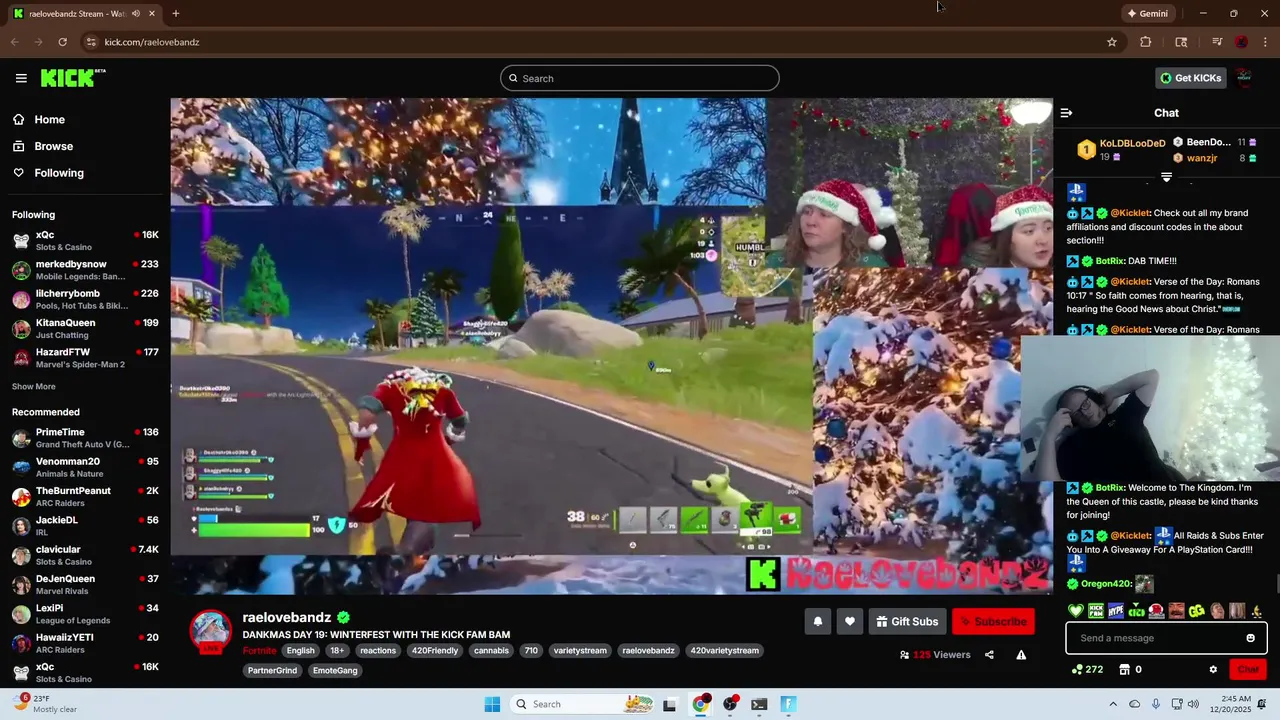Image resolution: width=1280 pixels, height=720 pixels.
Task: Show hidden system tray icons
Action: 1113,704
